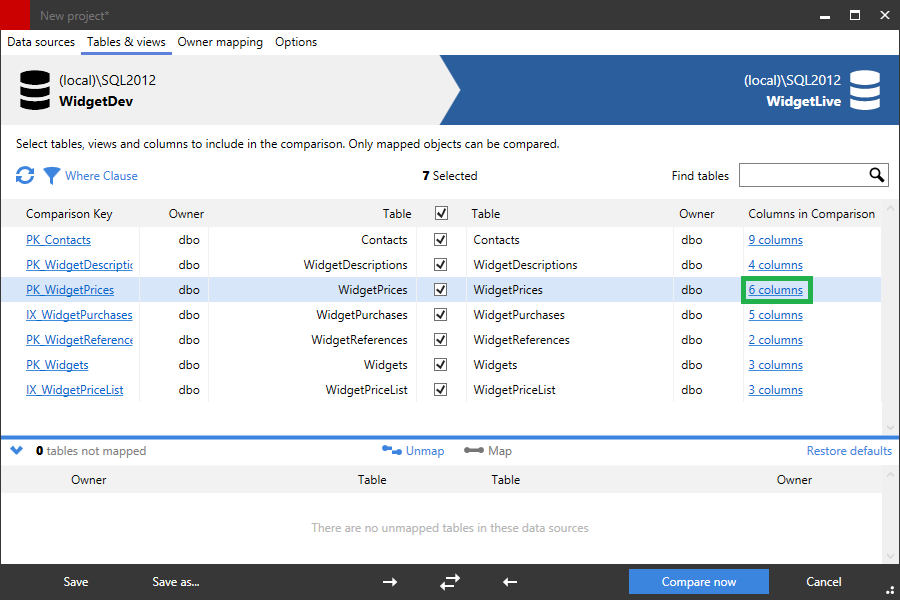Uncheck the Contacts table checkbox
The height and width of the screenshot is (600, 900).
440,239
